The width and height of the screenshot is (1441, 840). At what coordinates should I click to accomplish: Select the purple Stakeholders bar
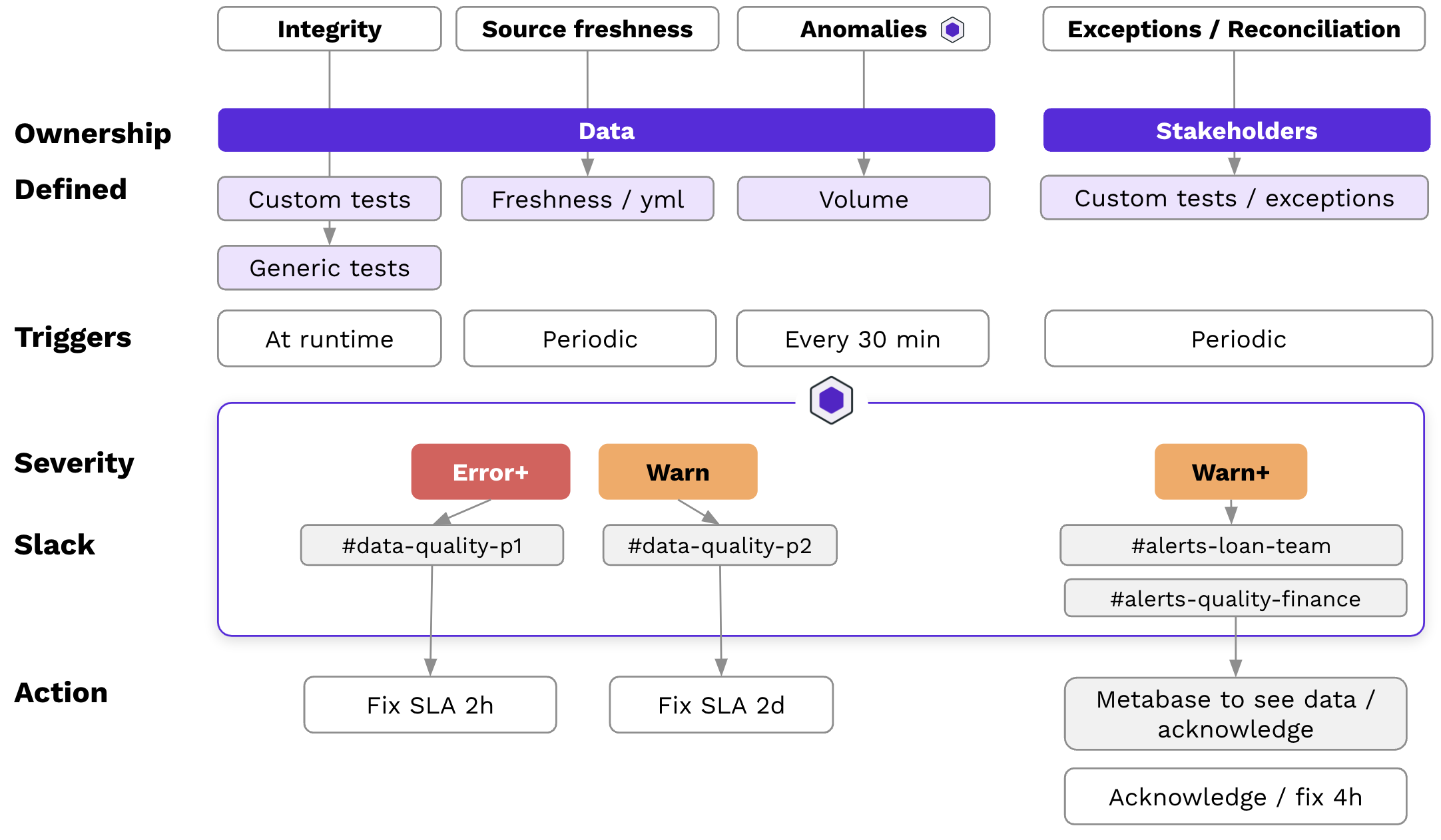click(x=1236, y=130)
